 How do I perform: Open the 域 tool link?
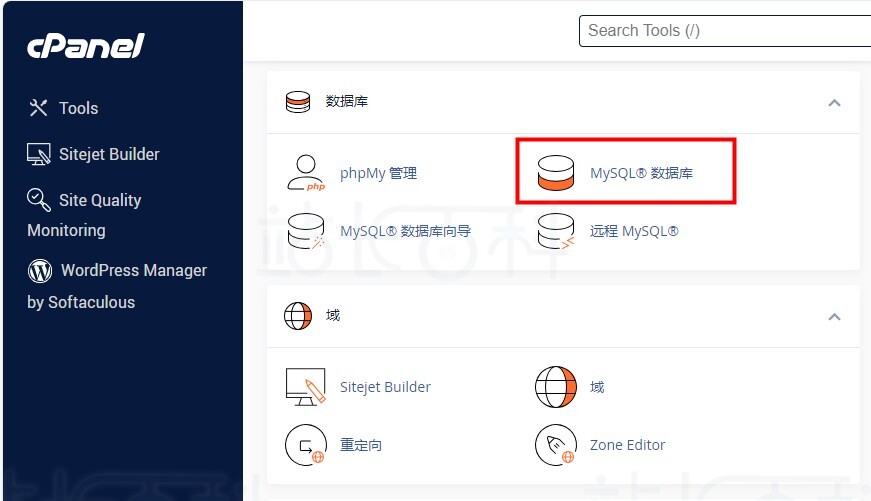tap(597, 387)
